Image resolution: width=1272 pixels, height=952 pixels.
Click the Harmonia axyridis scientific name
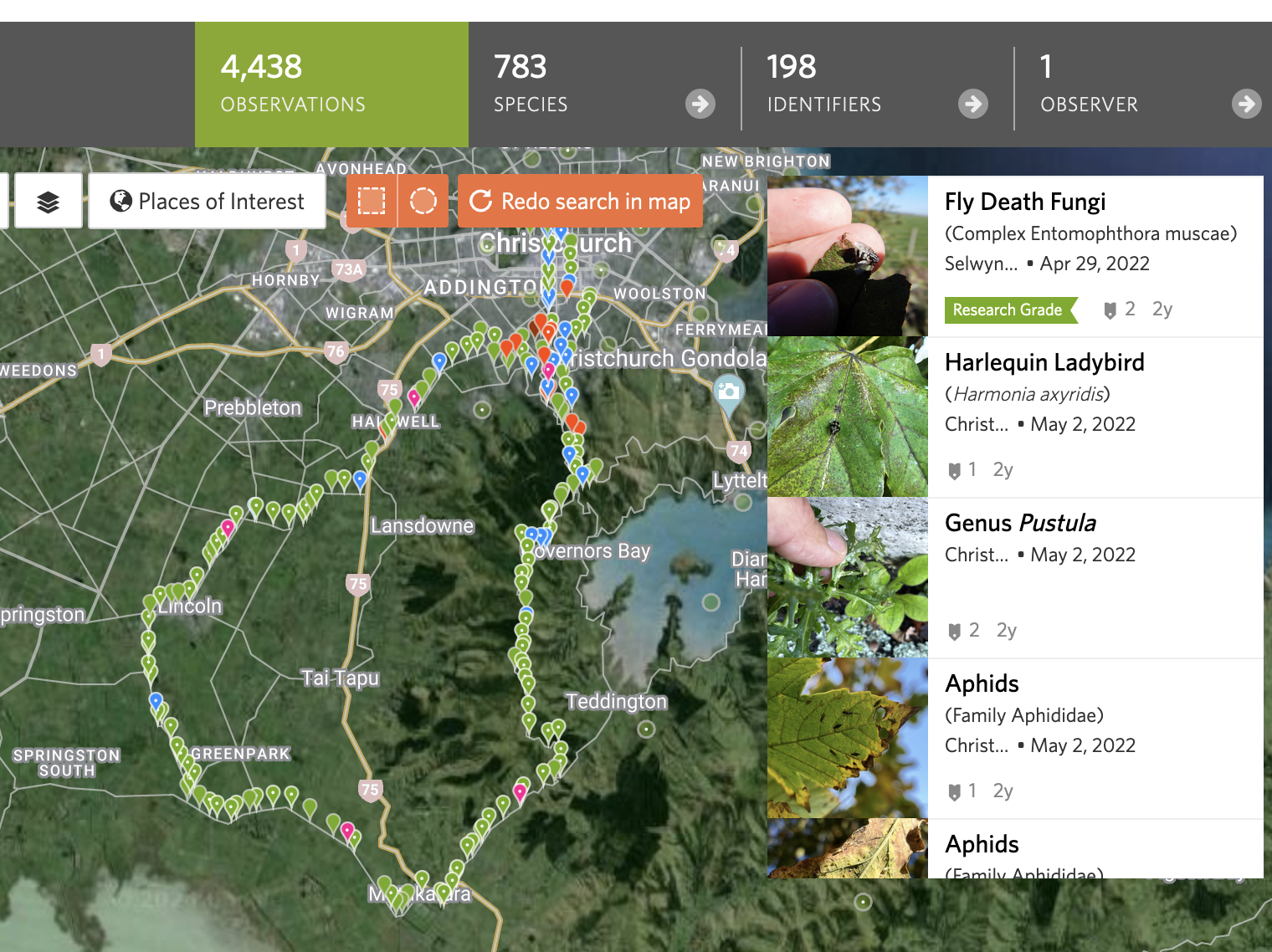[x=1028, y=394]
